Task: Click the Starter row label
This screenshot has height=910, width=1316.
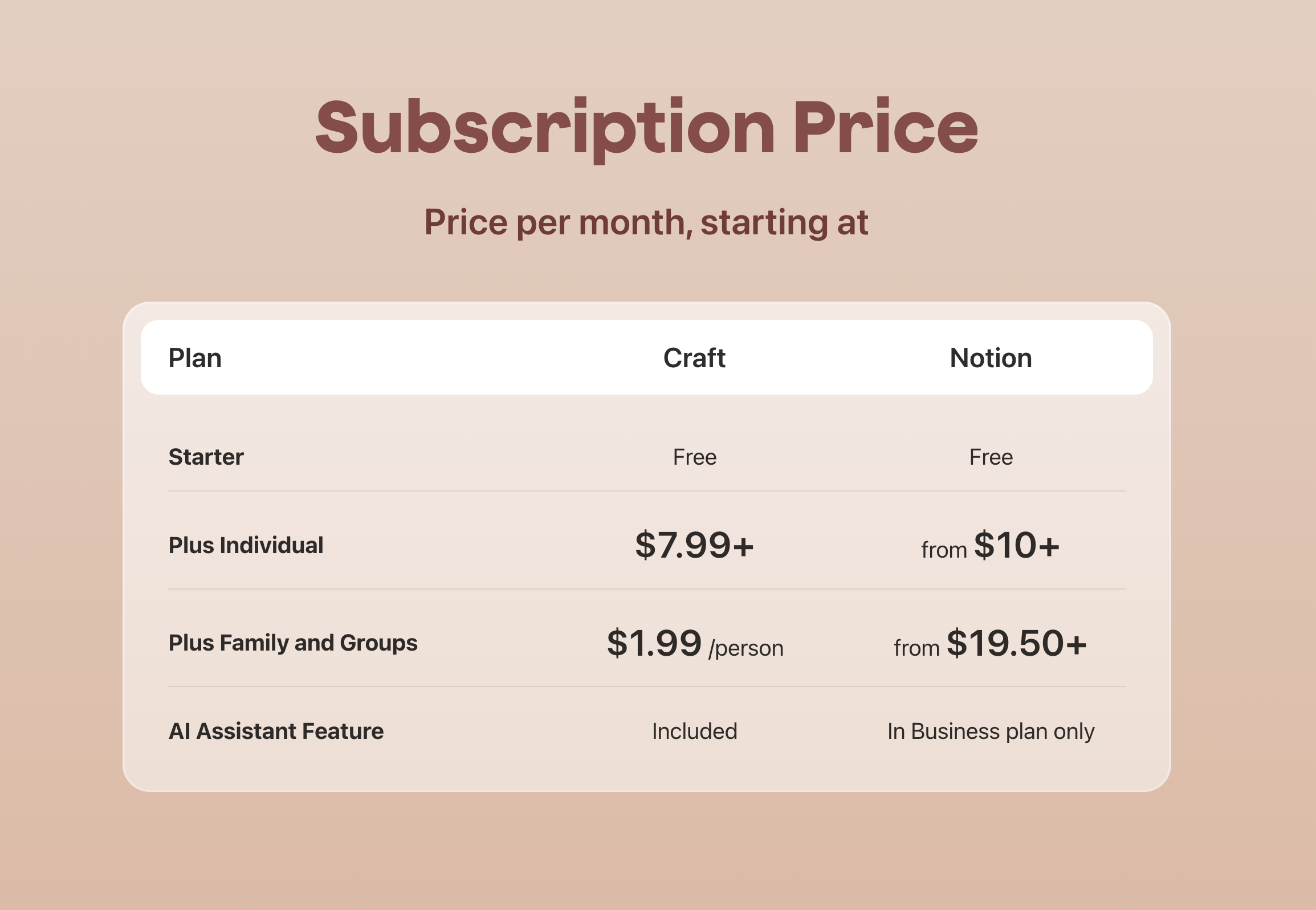Action: tap(206, 457)
